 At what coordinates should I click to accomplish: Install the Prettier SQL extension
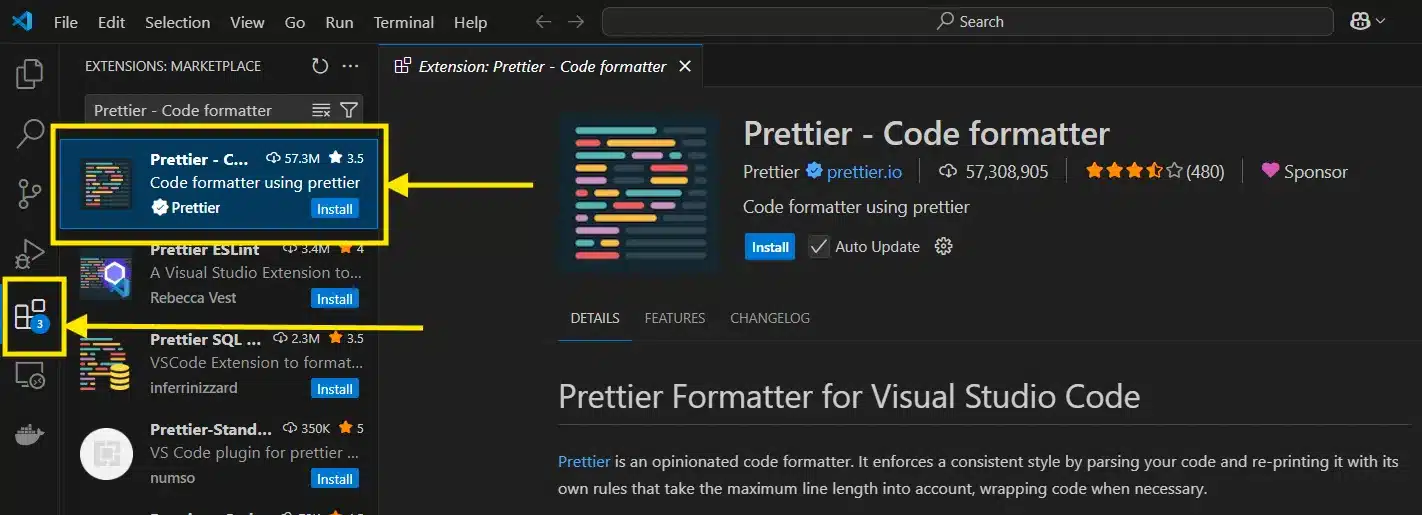[335, 389]
